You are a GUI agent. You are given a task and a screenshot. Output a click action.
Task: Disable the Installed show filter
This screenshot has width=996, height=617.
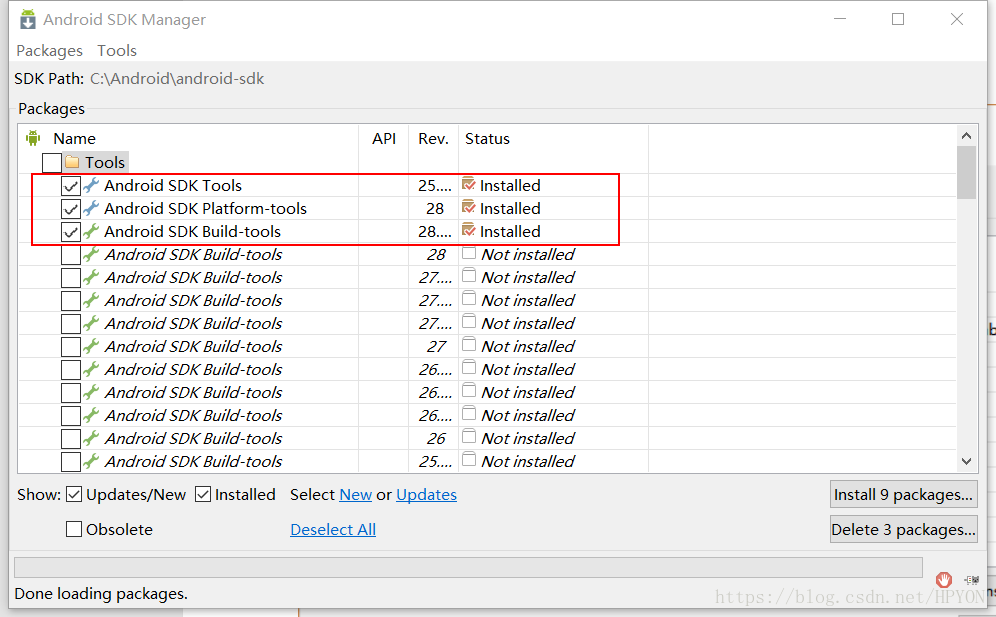[x=203, y=494]
